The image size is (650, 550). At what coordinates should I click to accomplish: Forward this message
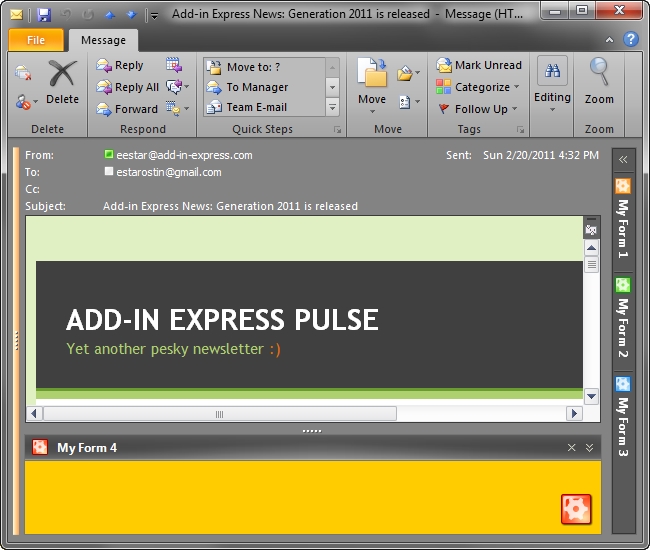[127, 109]
